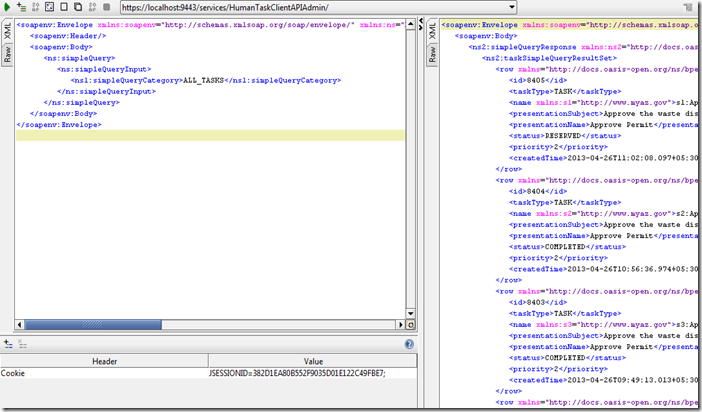Image resolution: width=702 pixels, height=412 pixels.
Task: Click the left arrow of request horizontal scrollbar
Action: coord(19,324)
